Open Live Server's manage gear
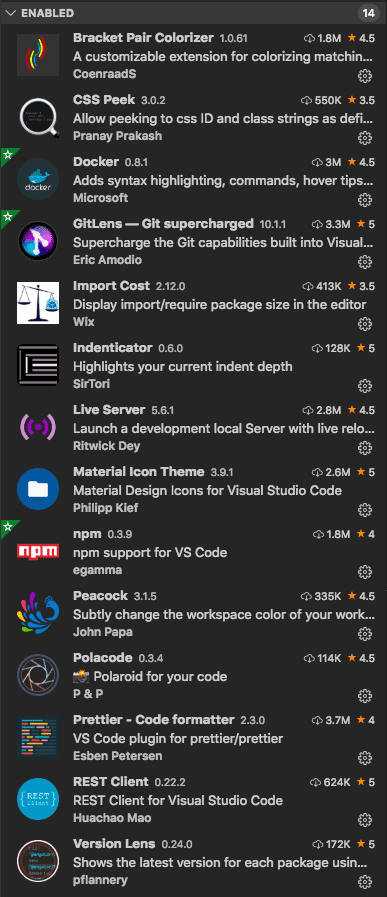The width and height of the screenshot is (387, 897). coord(365,447)
